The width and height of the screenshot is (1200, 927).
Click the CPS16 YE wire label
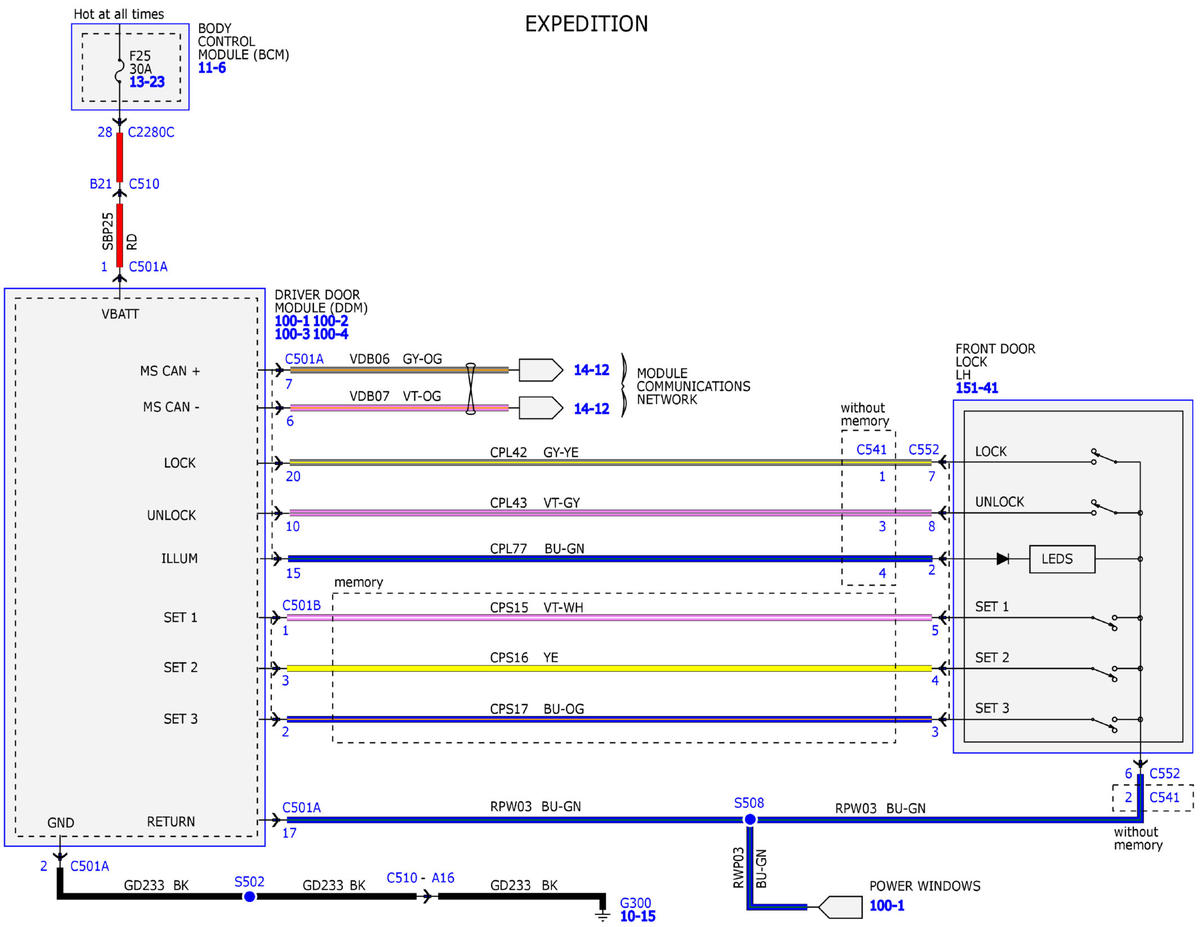click(524, 657)
